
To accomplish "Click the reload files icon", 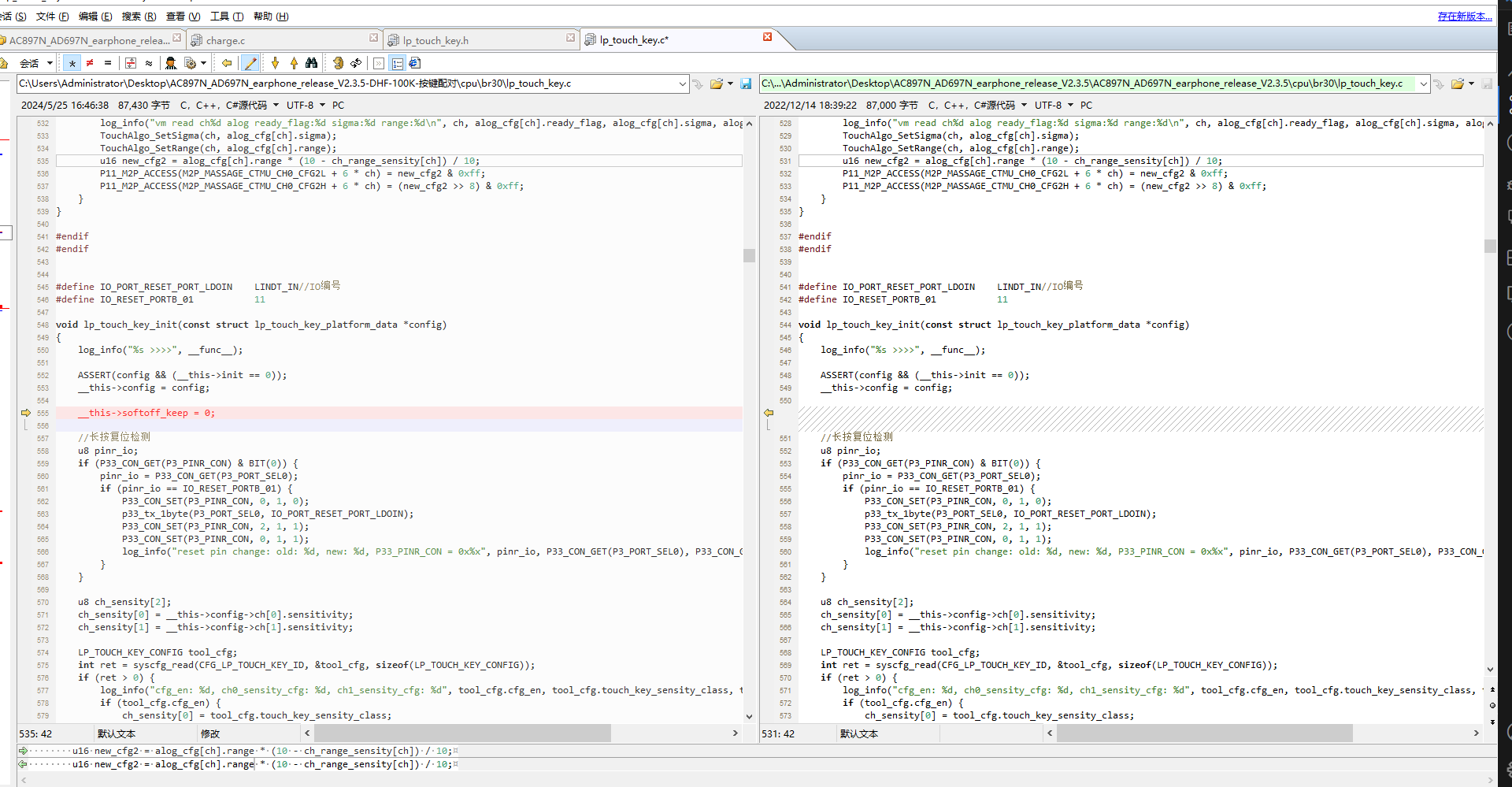I will pos(356,63).
